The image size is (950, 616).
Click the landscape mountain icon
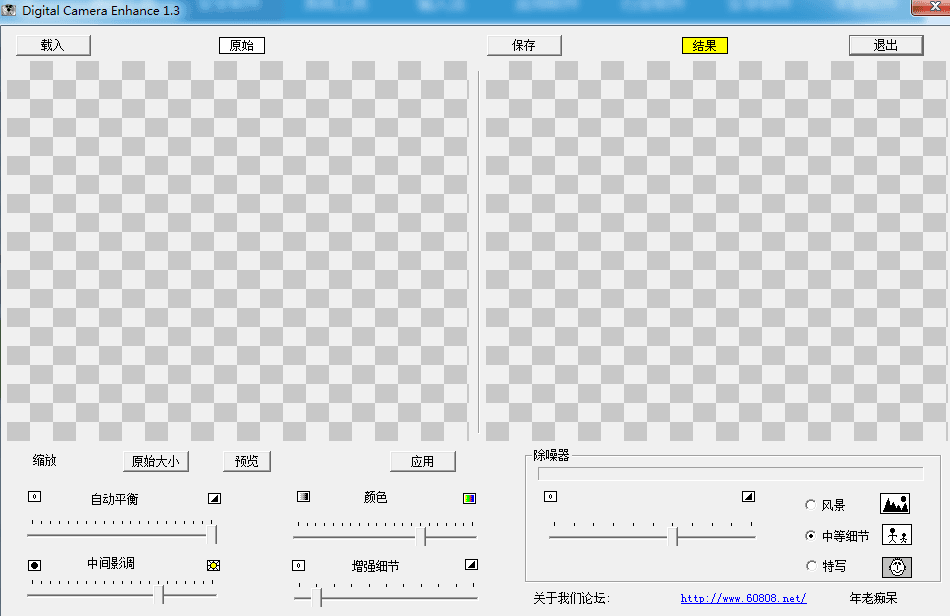[x=894, y=504]
